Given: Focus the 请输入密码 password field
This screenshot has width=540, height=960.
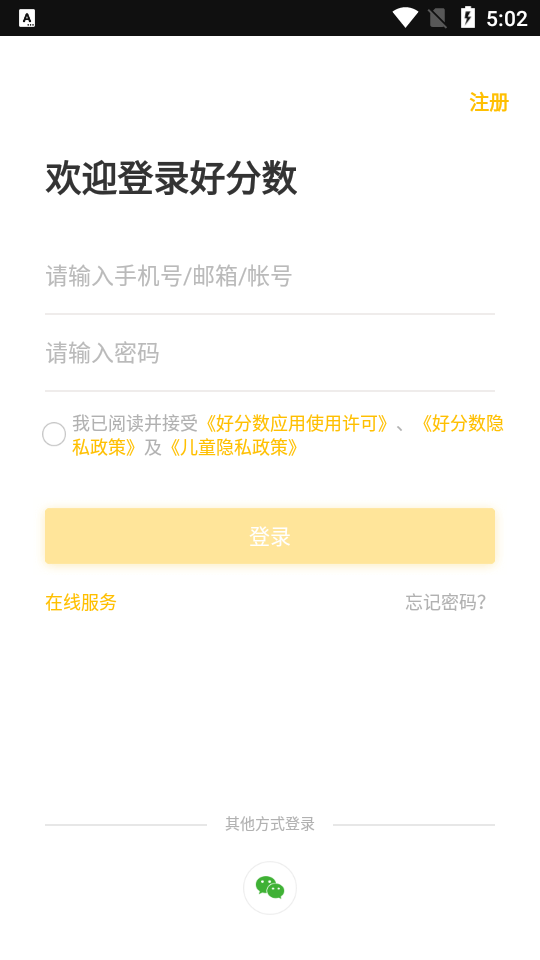Looking at the screenshot, I should click(270, 353).
